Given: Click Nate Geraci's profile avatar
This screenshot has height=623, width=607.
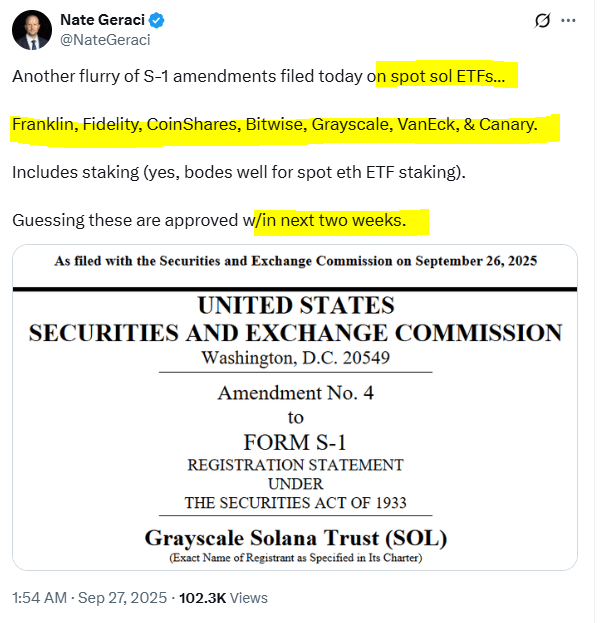Looking at the screenshot, I should (x=32, y=30).
